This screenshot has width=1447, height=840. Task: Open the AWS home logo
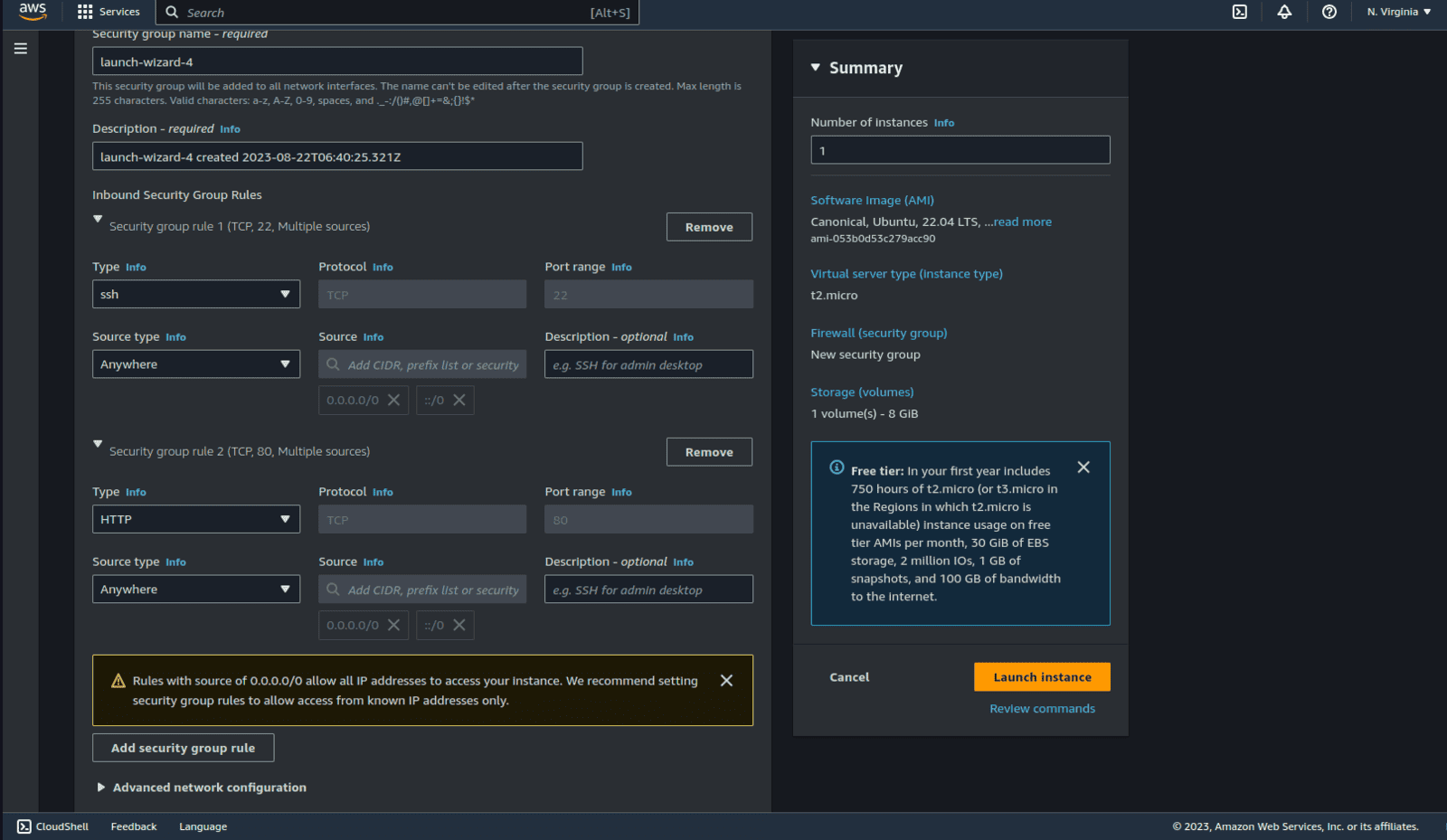[33, 12]
